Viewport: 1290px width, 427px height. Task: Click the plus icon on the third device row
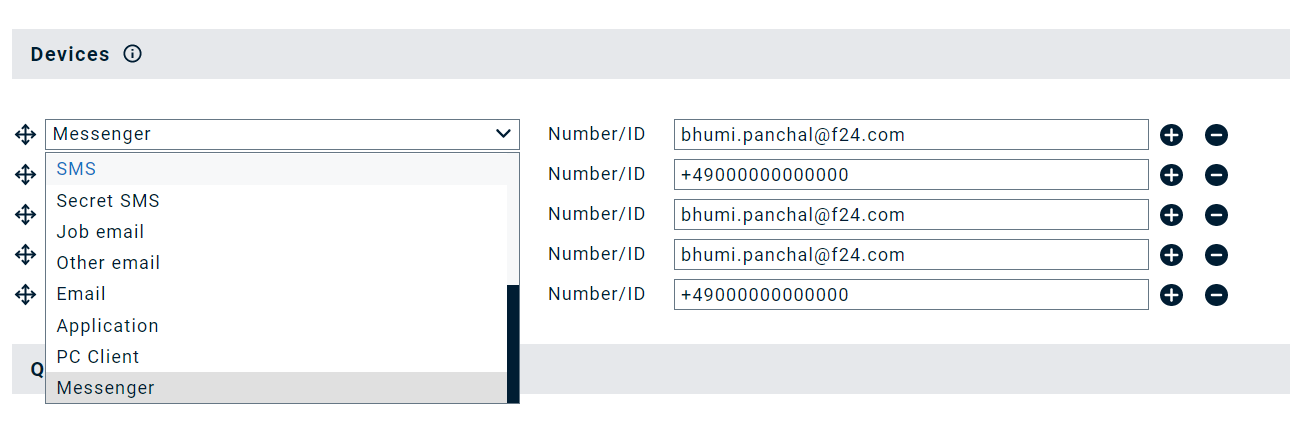click(x=1171, y=215)
